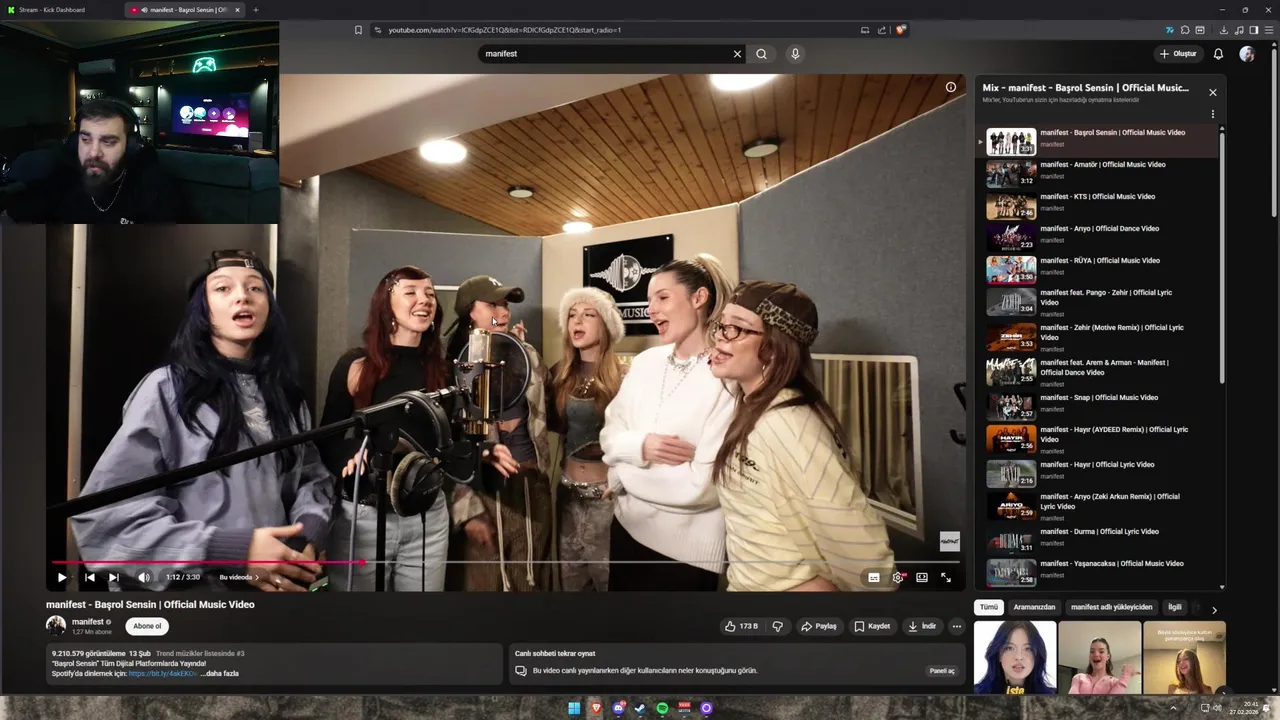
Task: Share the video with Paylaş button
Action: 818,626
